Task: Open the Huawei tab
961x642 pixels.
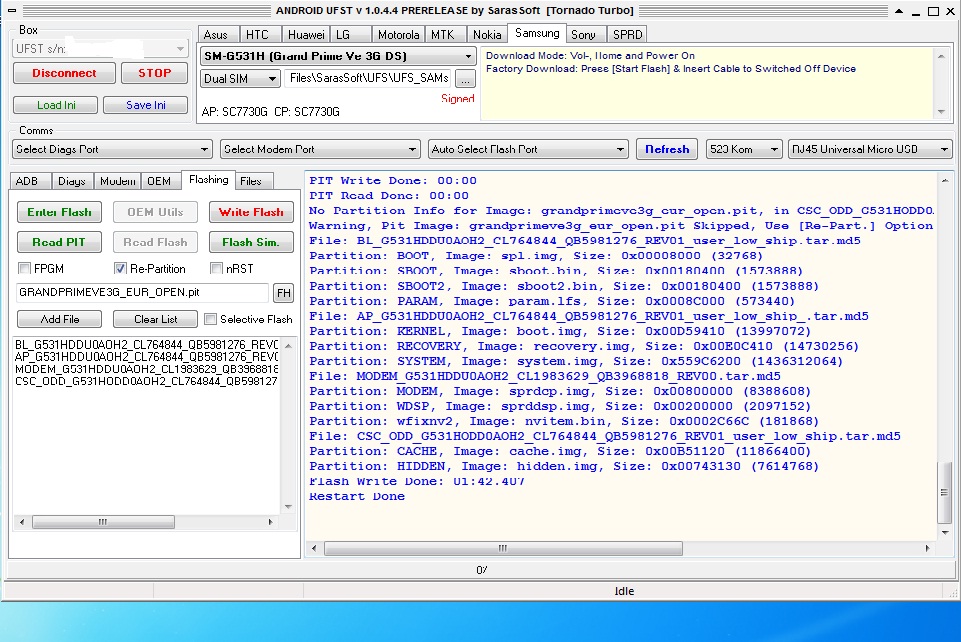Action: 306,35
